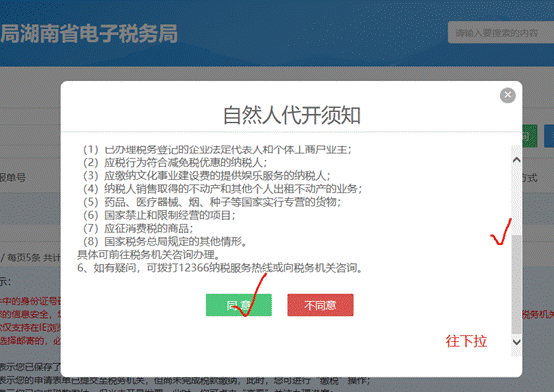The height and width of the screenshot is (392, 554).
Task: Close the 自然人代开须知 dialog
Action: tap(508, 95)
